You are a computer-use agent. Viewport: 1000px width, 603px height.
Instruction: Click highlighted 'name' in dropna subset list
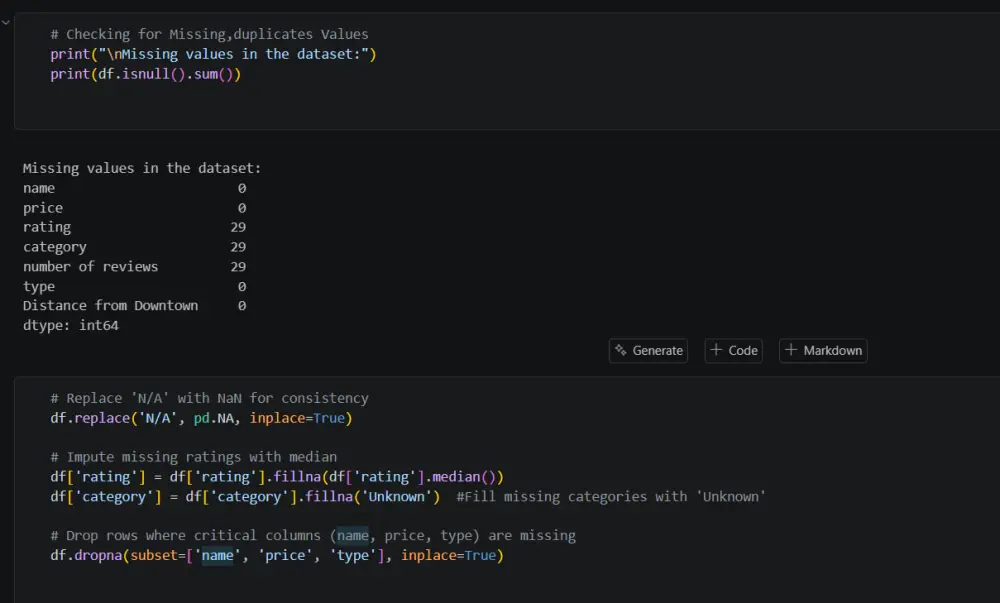click(x=217, y=555)
